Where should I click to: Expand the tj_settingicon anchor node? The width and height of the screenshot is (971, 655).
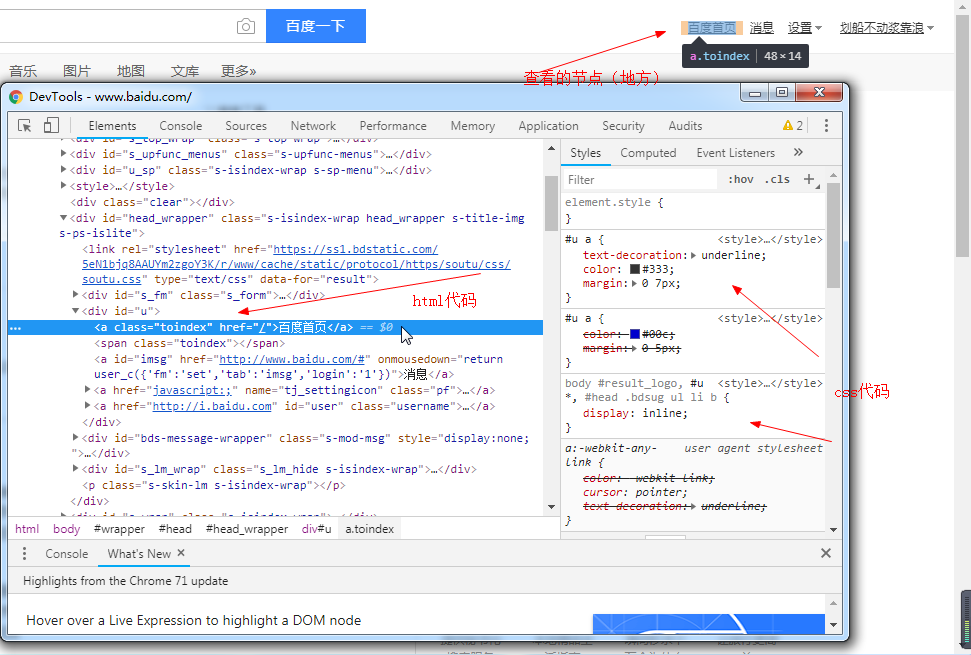[87, 389]
